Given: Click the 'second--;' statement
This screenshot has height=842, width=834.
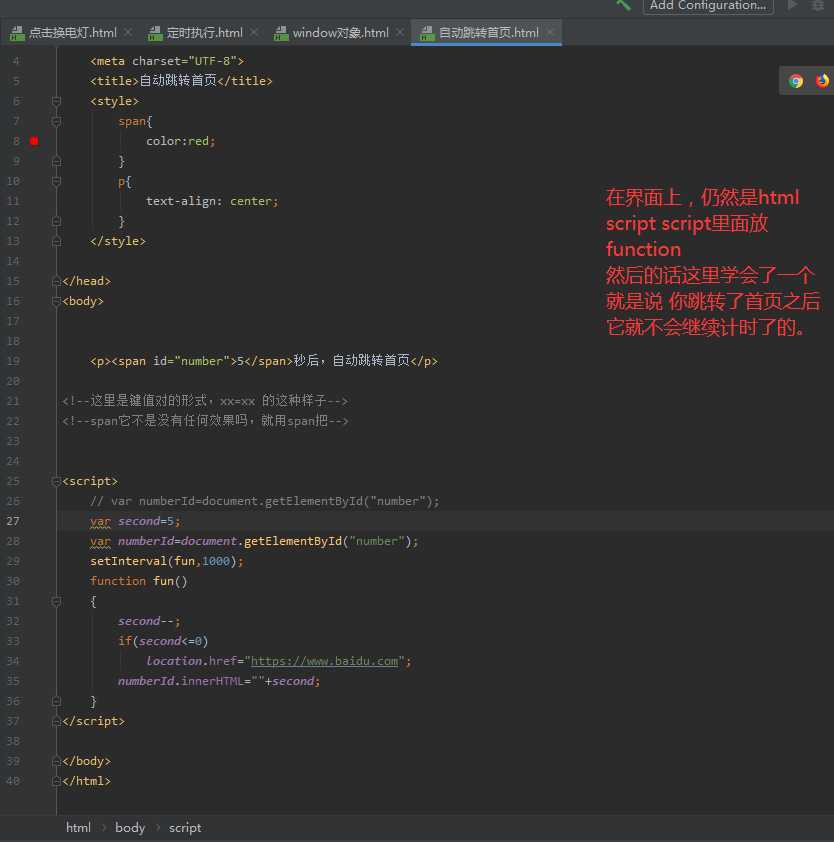Looking at the screenshot, I should click(x=149, y=621).
